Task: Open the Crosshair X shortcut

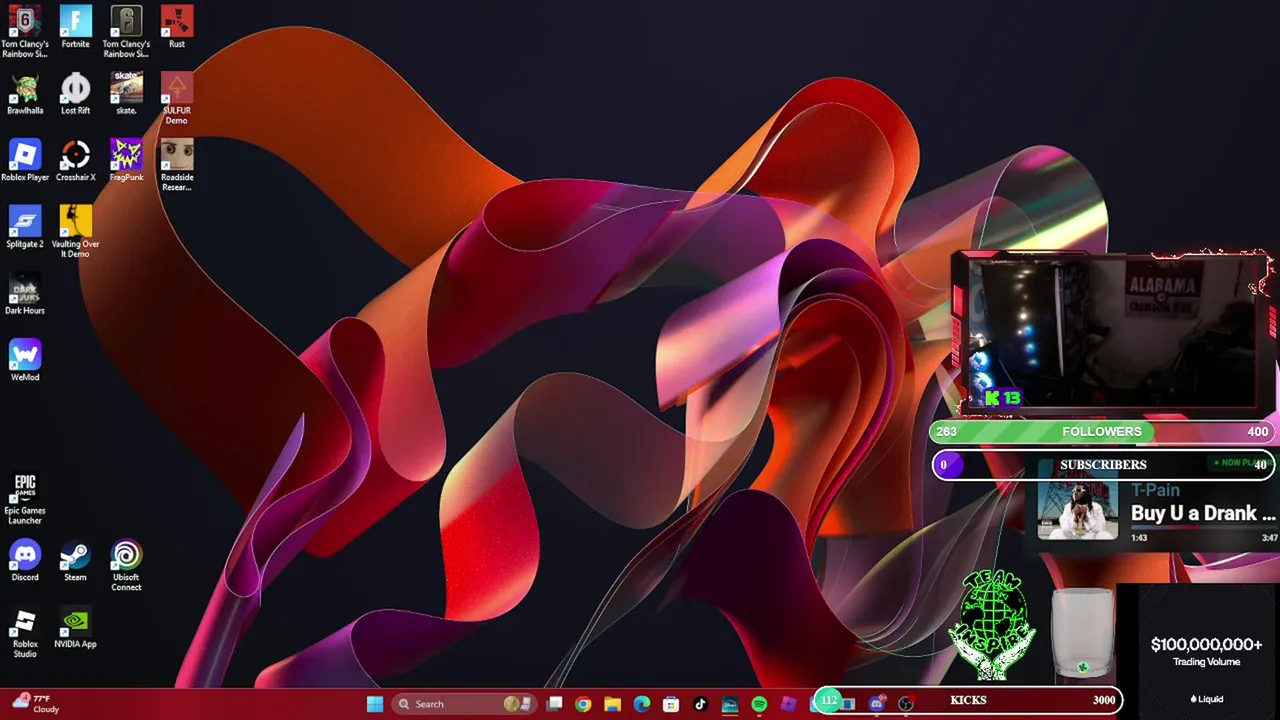Action: click(x=75, y=161)
